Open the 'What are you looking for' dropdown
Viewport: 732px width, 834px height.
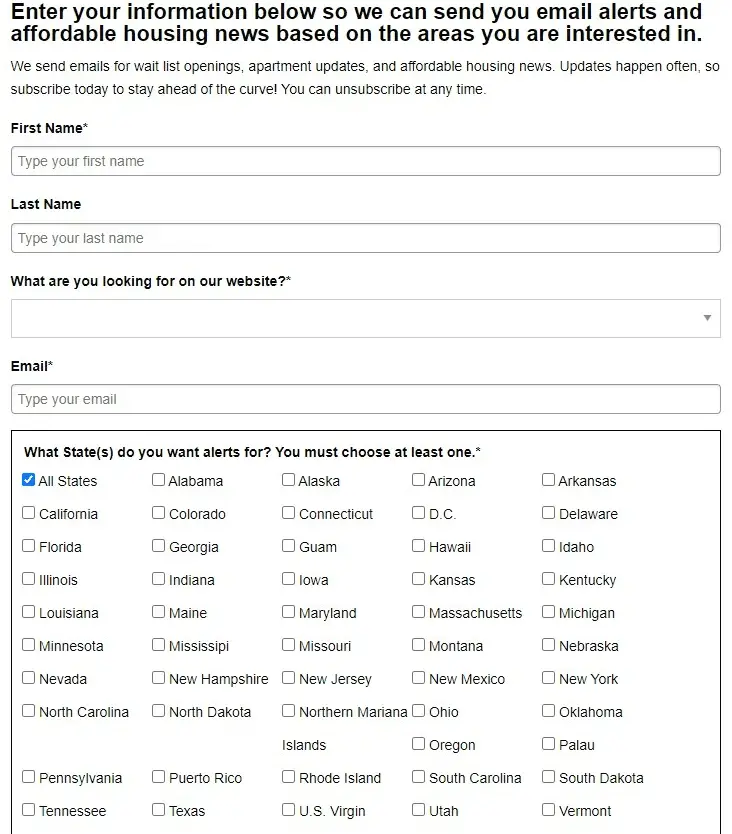365,318
